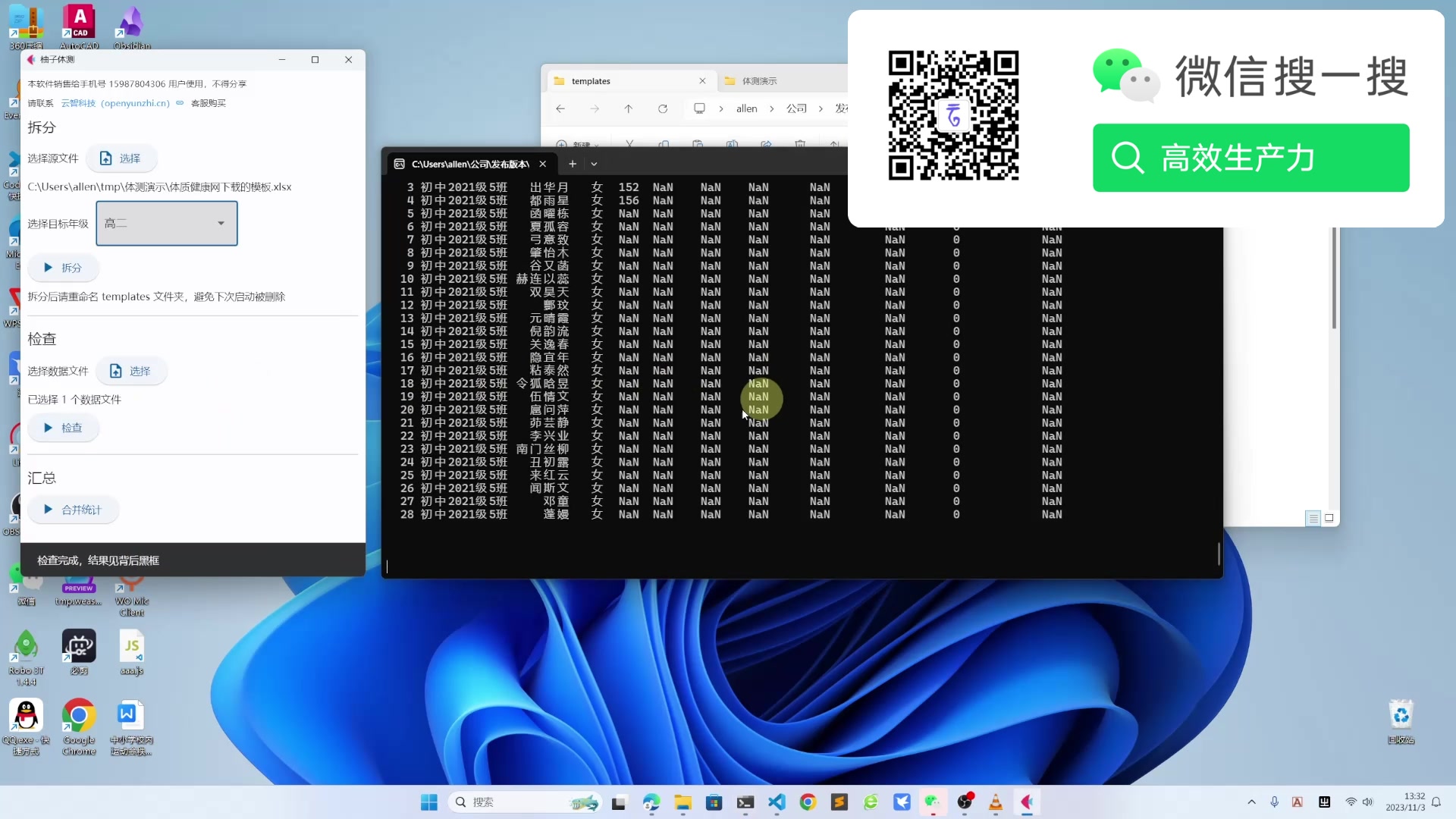This screenshot has width=1456, height=819.
Task: Click allen in the Explorer breadcrumb
Action: pyautogui.click(x=747, y=108)
